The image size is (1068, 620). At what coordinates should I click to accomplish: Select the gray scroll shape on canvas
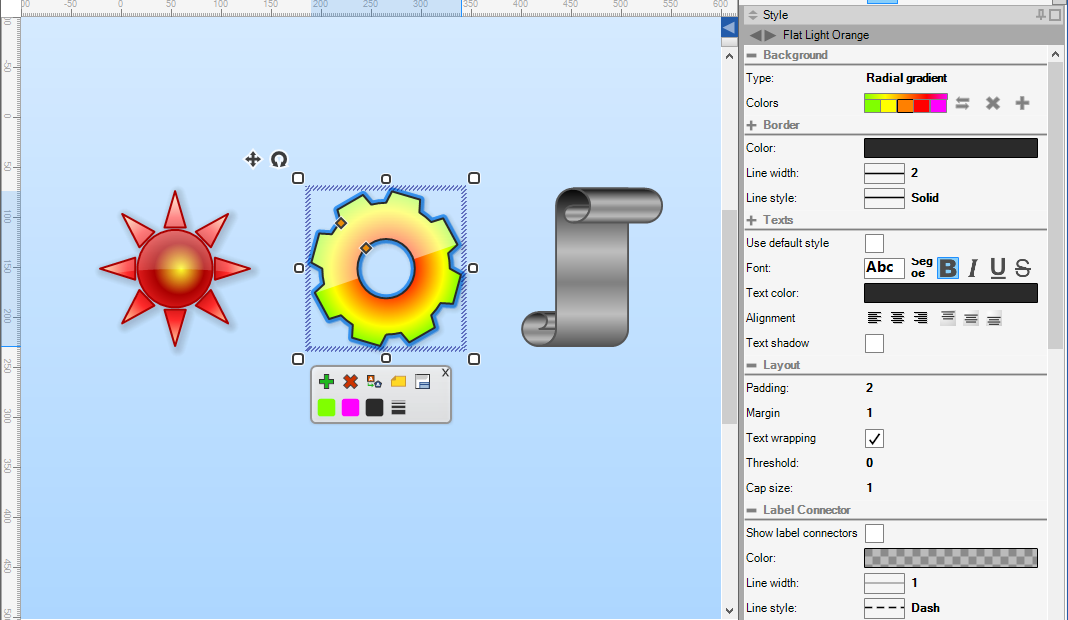tap(592, 266)
